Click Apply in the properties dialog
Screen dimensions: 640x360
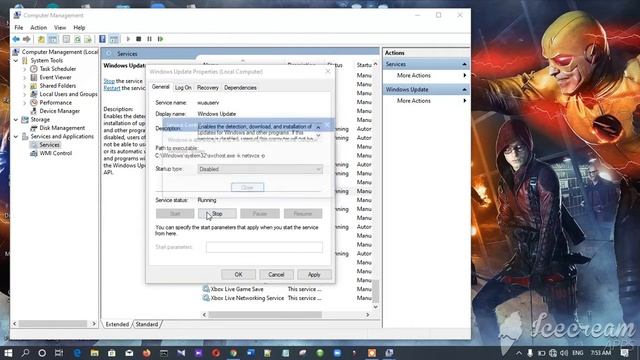314,275
